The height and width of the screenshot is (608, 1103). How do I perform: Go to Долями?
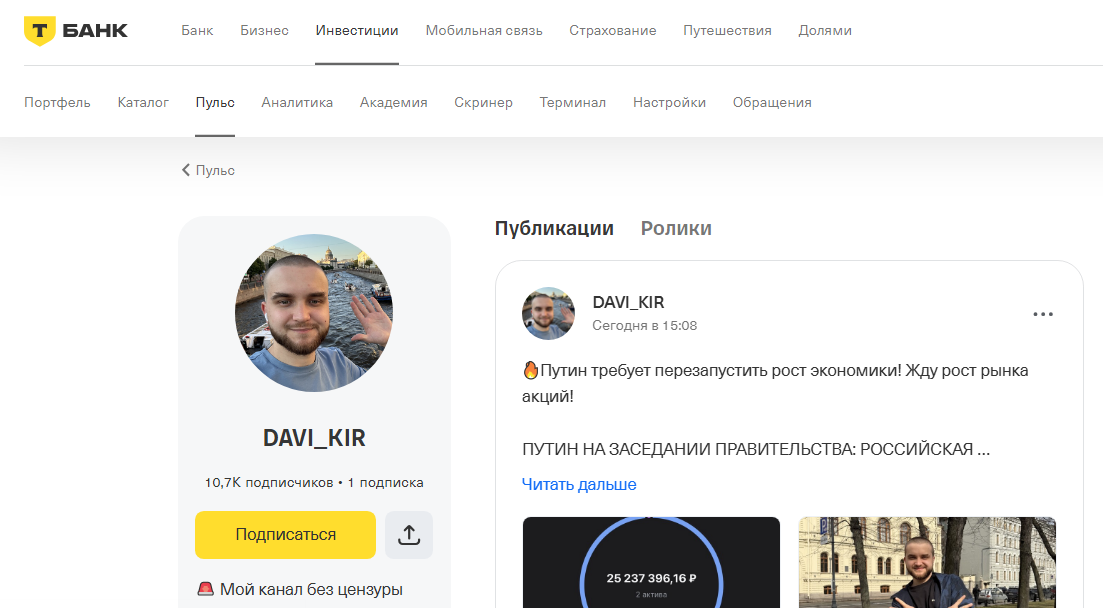(x=825, y=30)
